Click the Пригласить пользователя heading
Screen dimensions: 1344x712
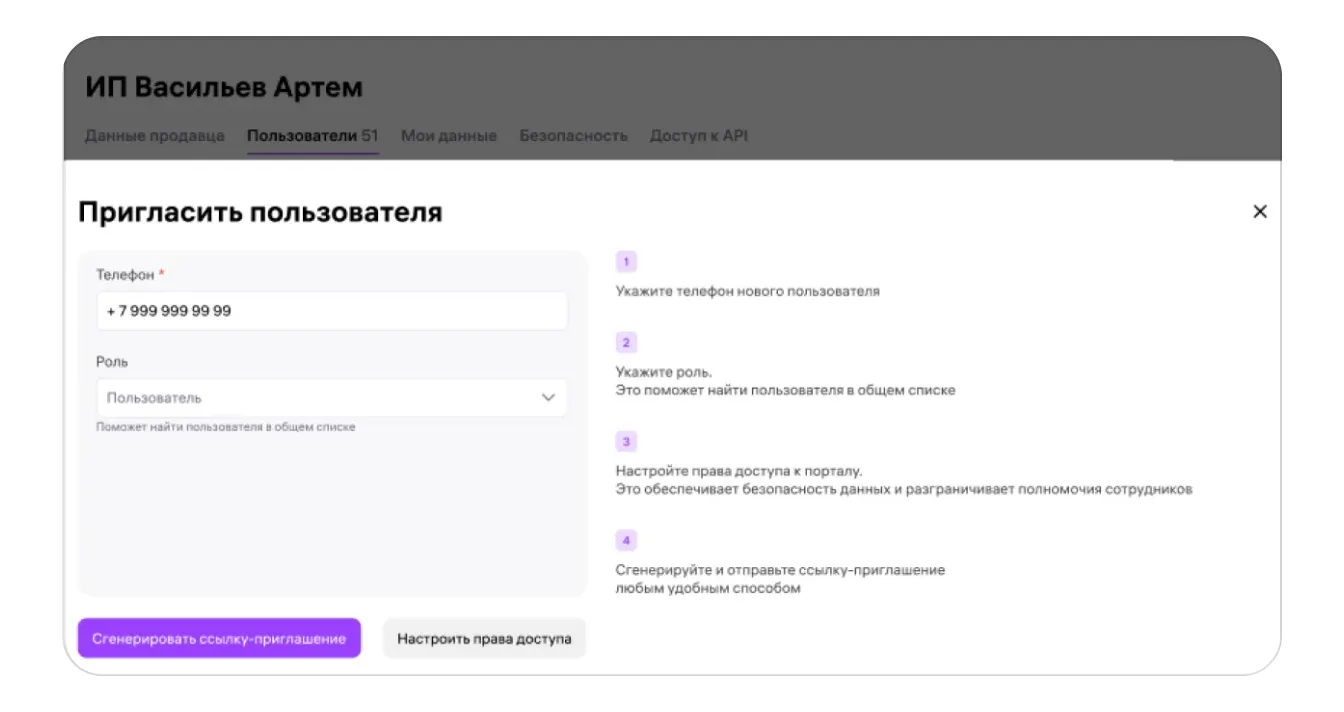(260, 212)
